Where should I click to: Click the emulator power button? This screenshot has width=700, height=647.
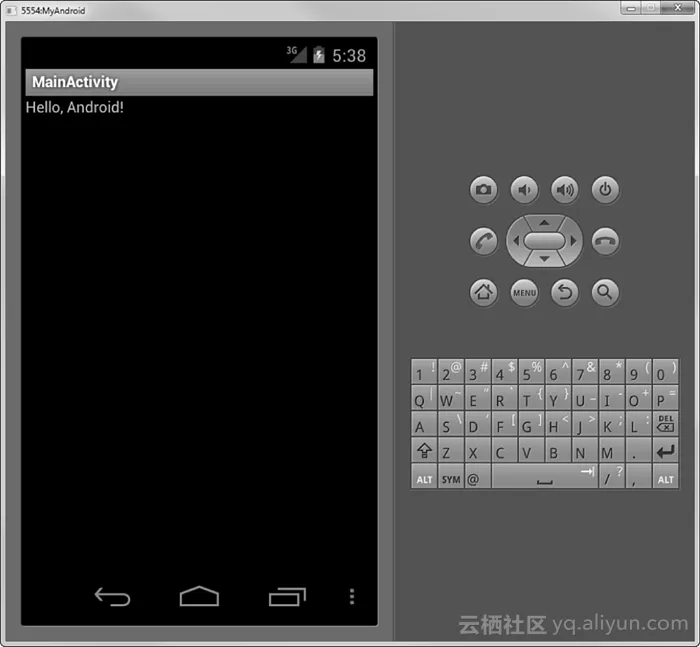(605, 190)
